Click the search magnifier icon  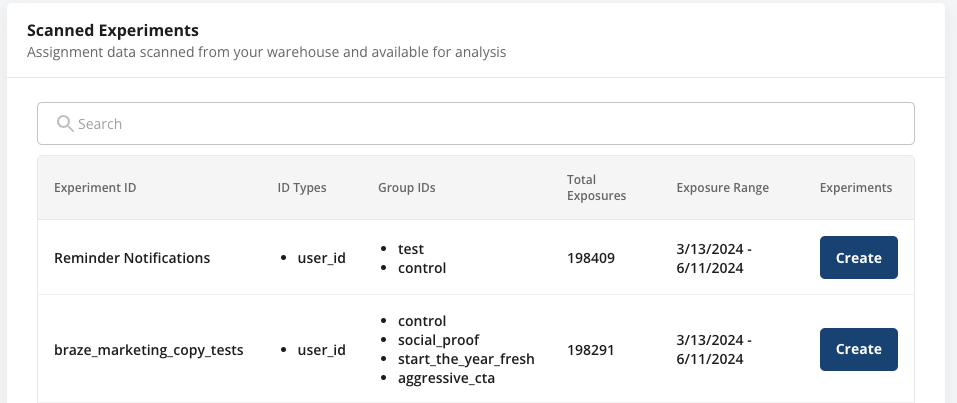[65, 124]
